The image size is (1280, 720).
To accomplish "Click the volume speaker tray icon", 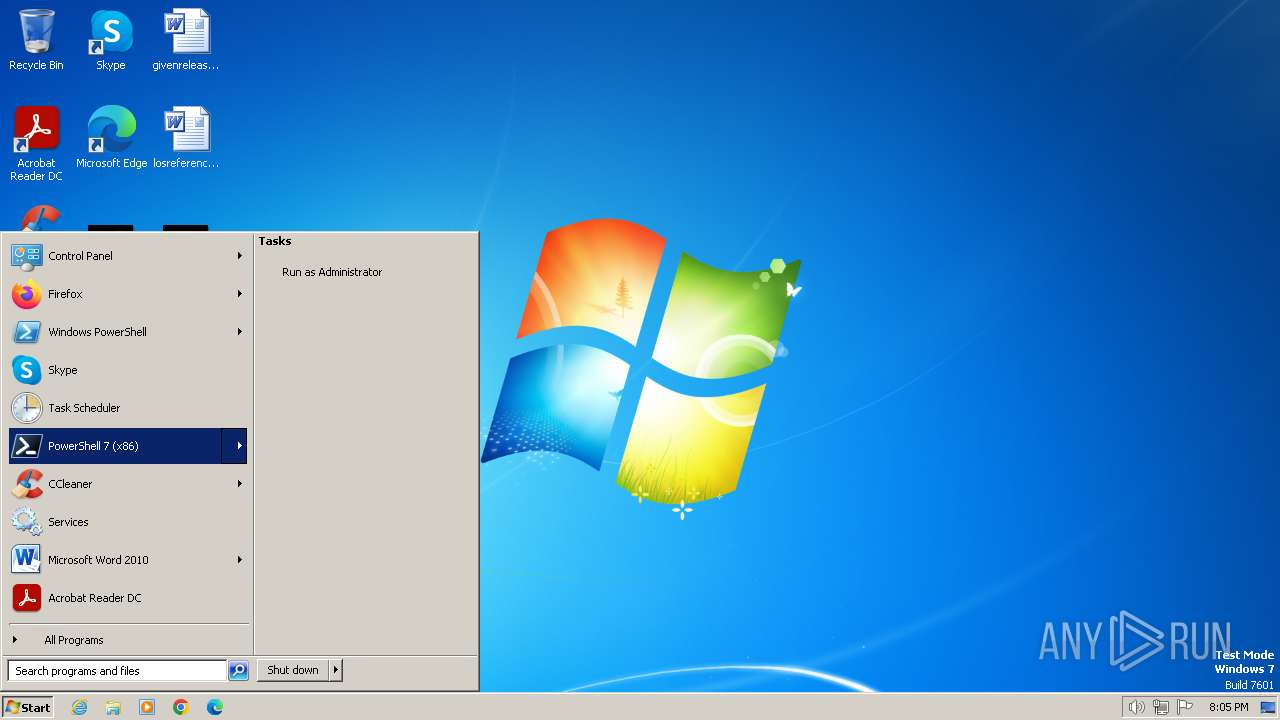I will 1136,707.
